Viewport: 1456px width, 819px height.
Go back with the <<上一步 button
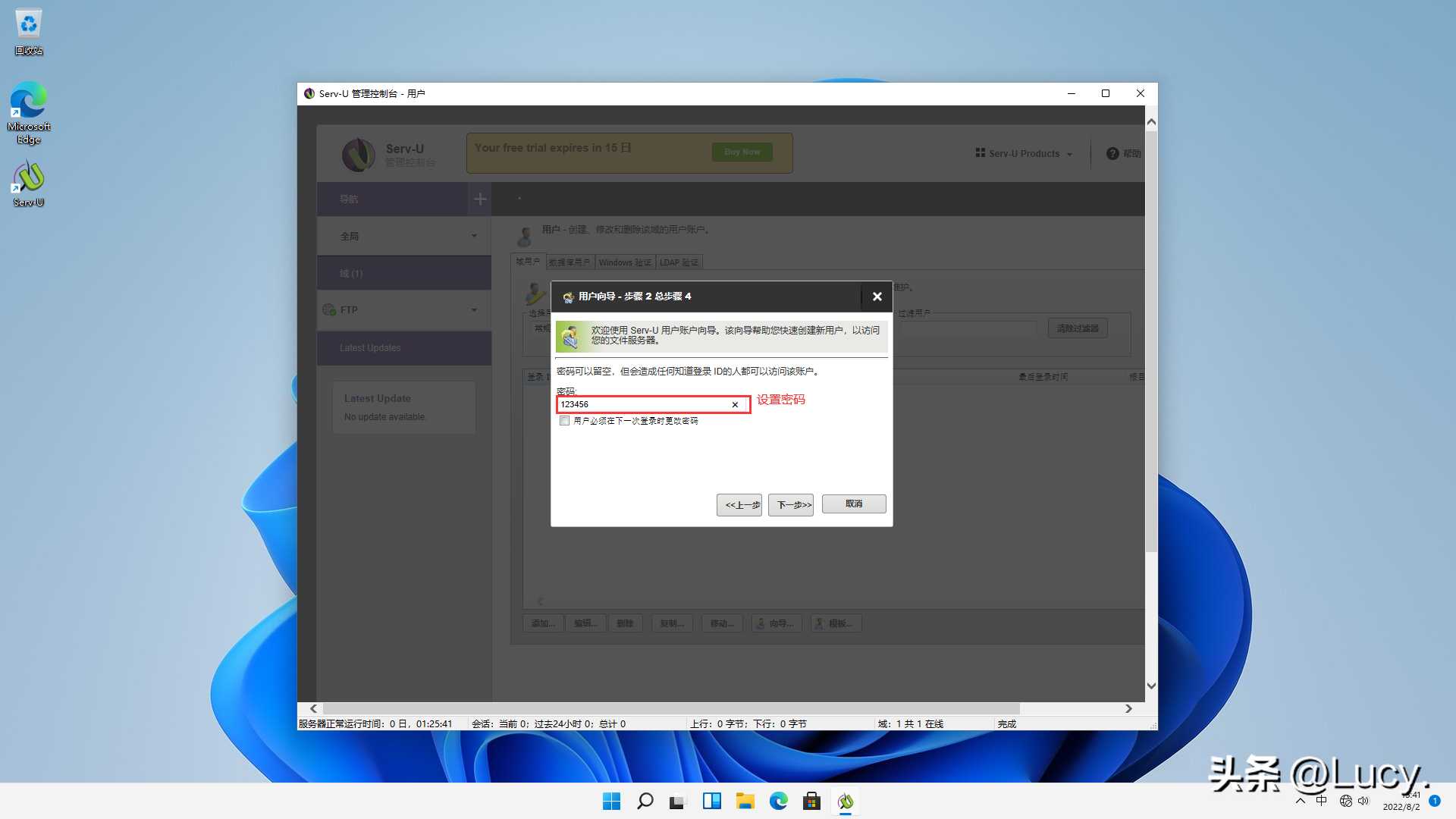[739, 505]
